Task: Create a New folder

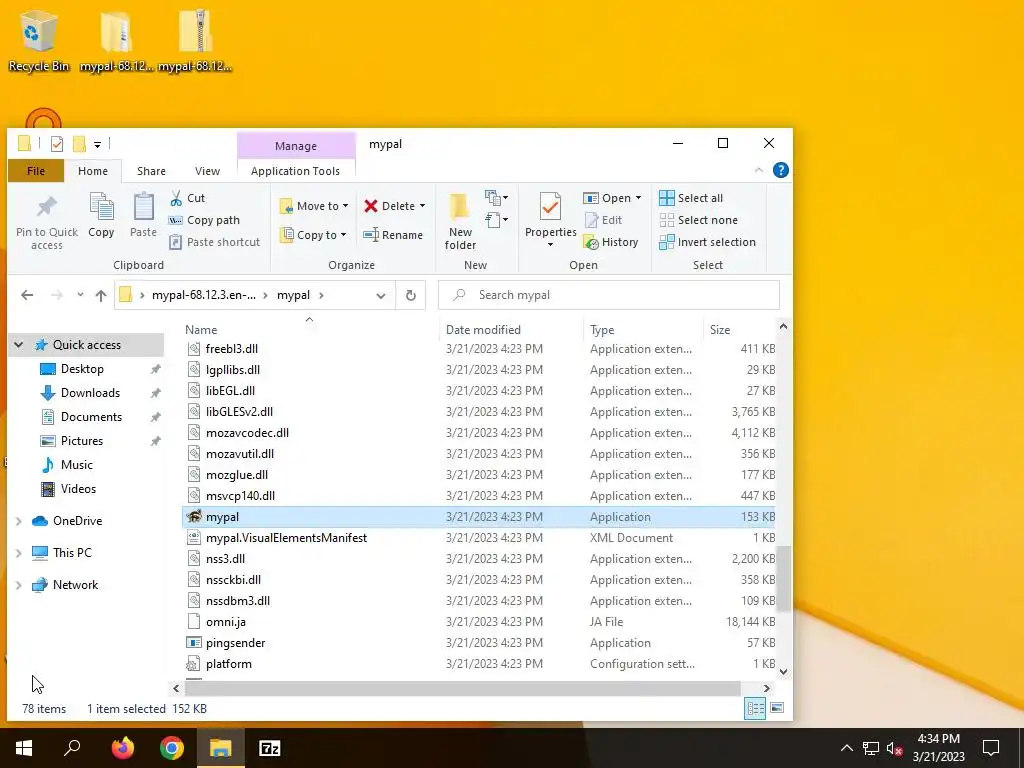Action: 460,221
